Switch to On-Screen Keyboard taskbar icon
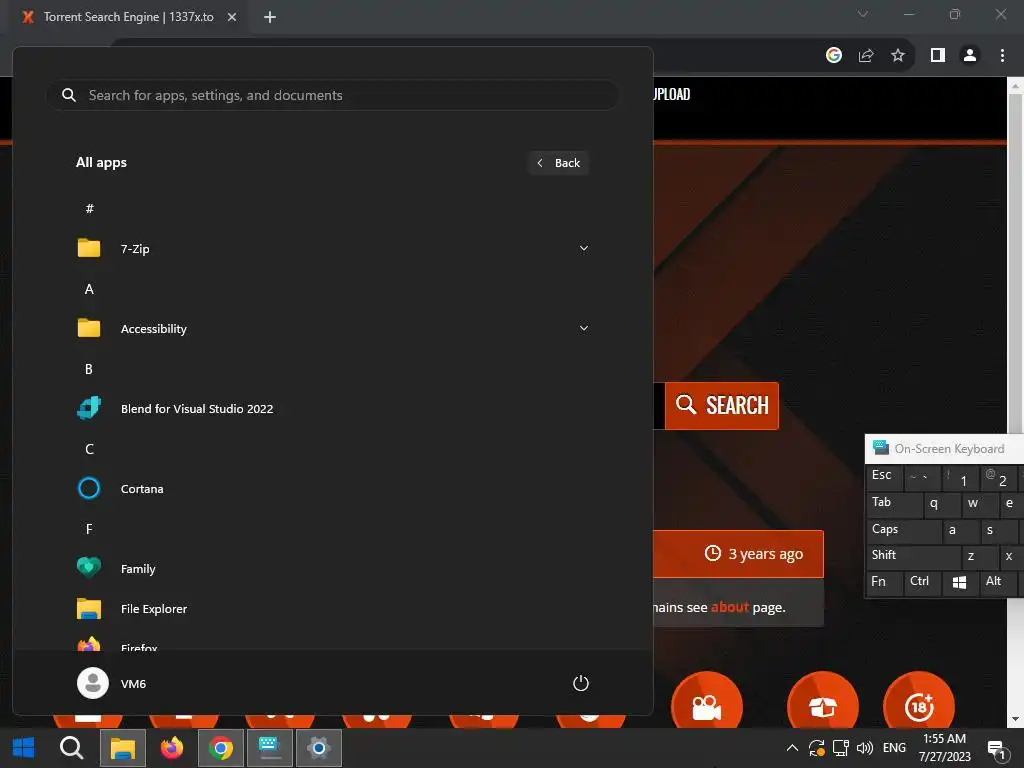The width and height of the screenshot is (1024, 768). (270, 748)
